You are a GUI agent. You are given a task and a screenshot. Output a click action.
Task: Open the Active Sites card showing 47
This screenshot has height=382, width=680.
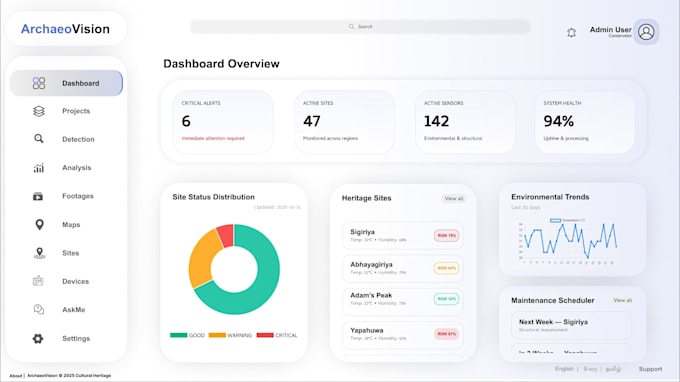click(x=344, y=122)
